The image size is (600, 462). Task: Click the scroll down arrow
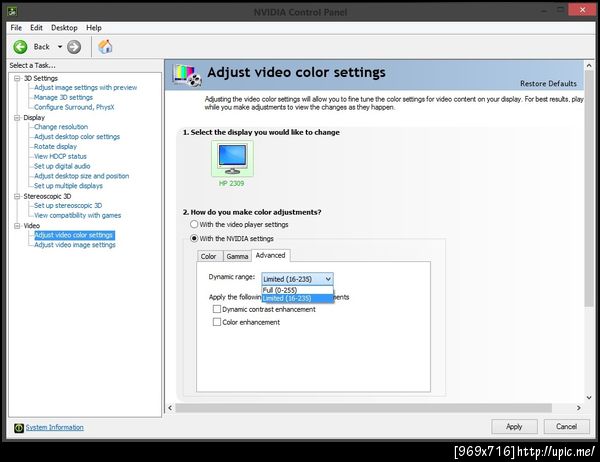[x=589, y=398]
